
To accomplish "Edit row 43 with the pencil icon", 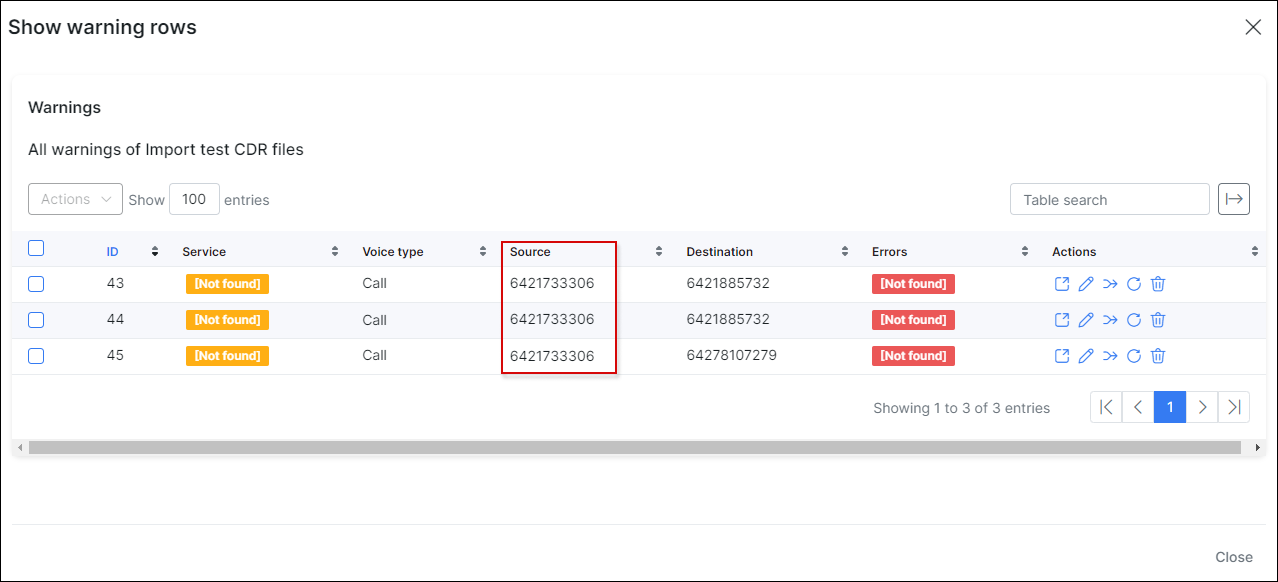I will (1086, 284).
